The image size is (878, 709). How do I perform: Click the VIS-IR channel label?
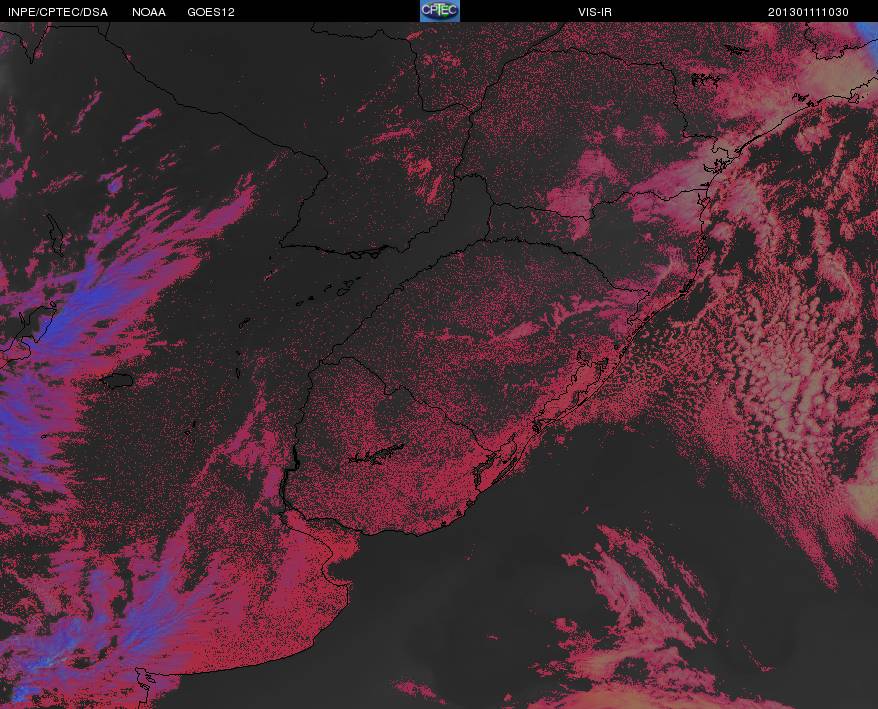pos(595,12)
